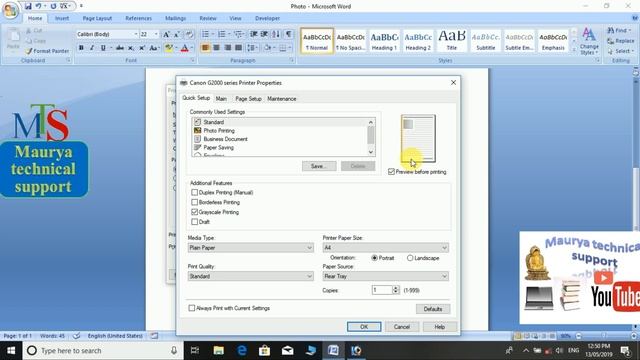This screenshot has height=360, width=640.
Task: Open Change Styles in Word ribbon
Action: [x=589, y=42]
